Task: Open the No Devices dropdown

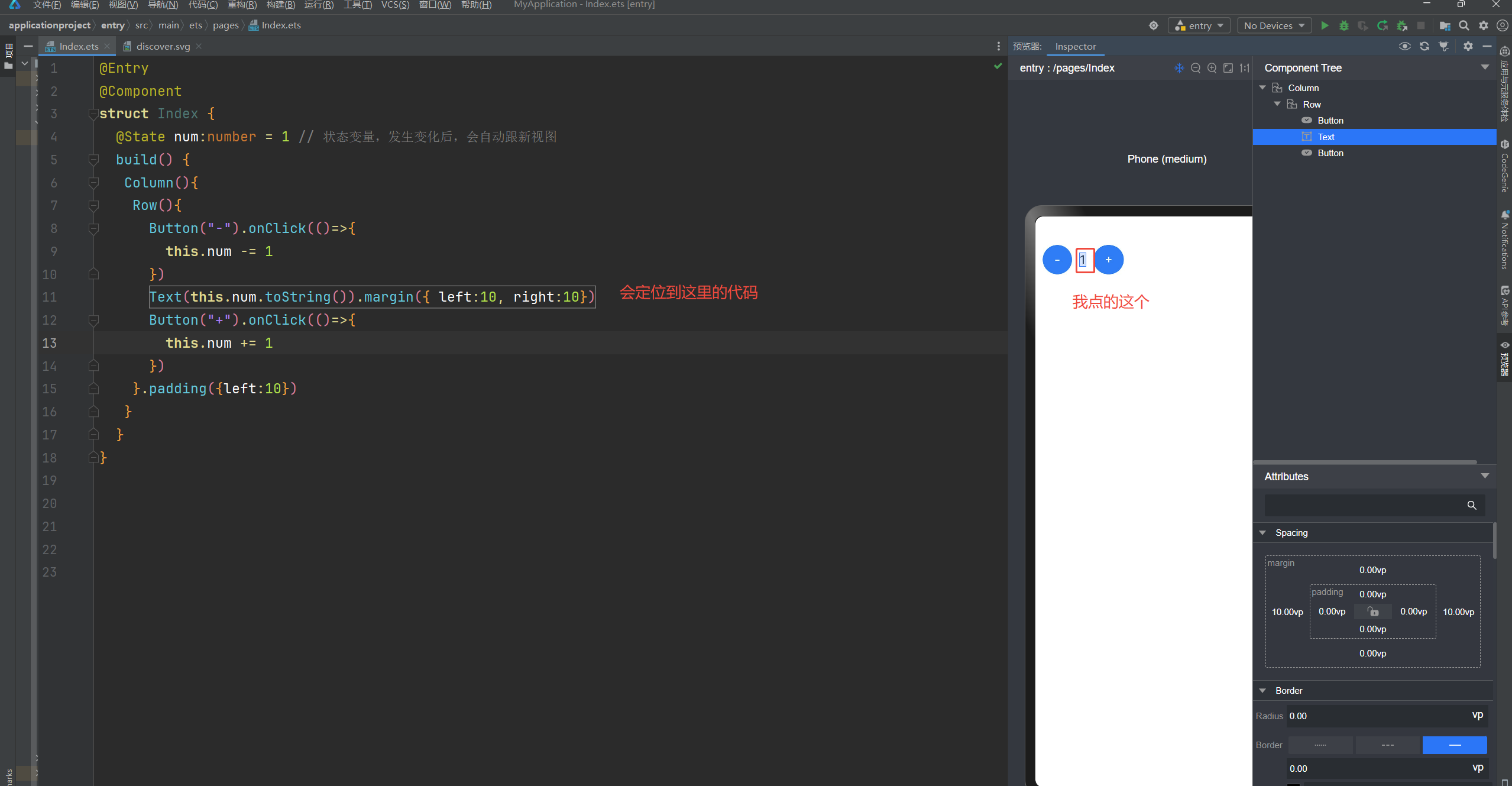Action: pyautogui.click(x=1273, y=25)
